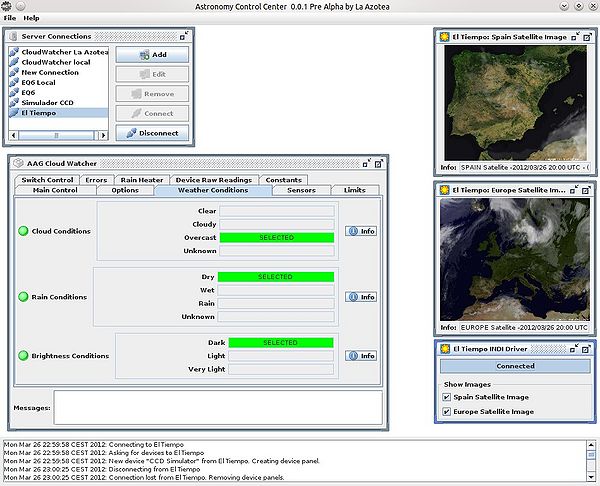Click the log panel scroll up arrow
Screen dimensions: 600x486
coord(591,444)
